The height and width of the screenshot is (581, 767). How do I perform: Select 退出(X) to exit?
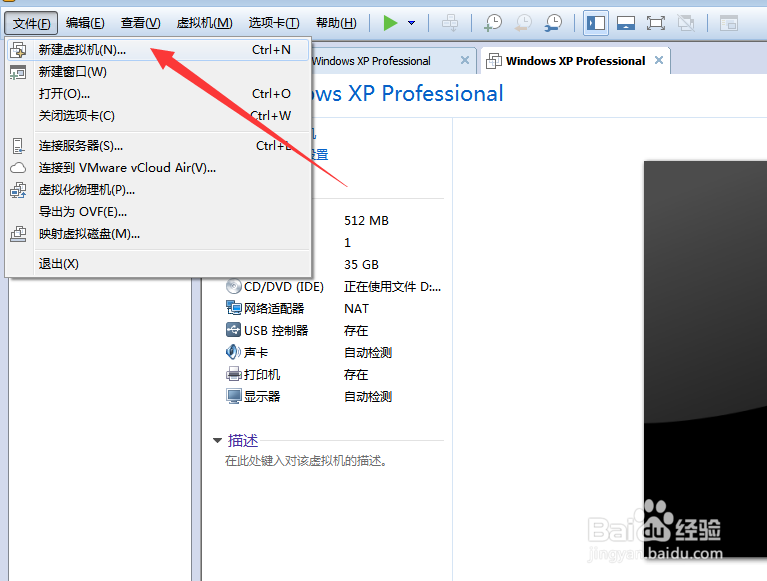click(158, 264)
